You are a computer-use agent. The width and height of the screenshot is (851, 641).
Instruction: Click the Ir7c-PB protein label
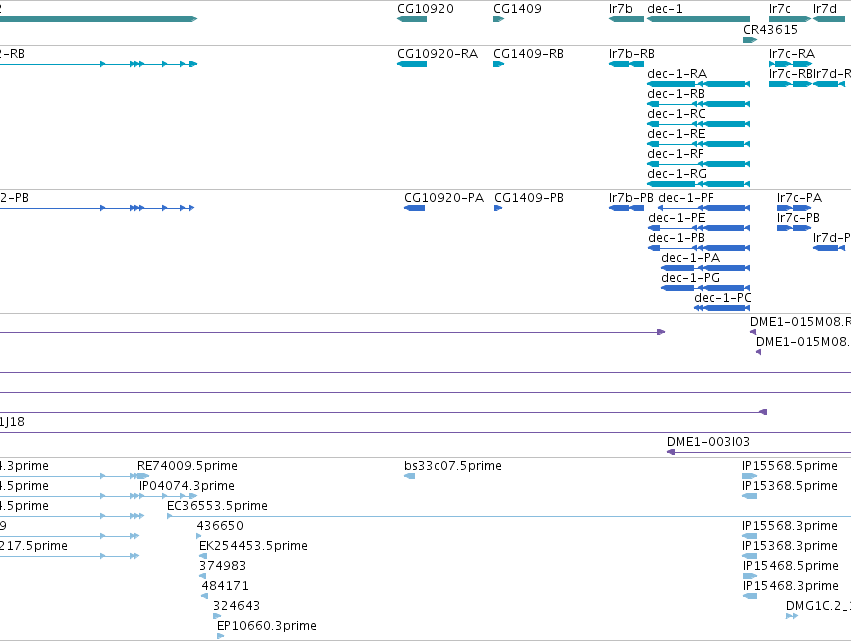798,218
